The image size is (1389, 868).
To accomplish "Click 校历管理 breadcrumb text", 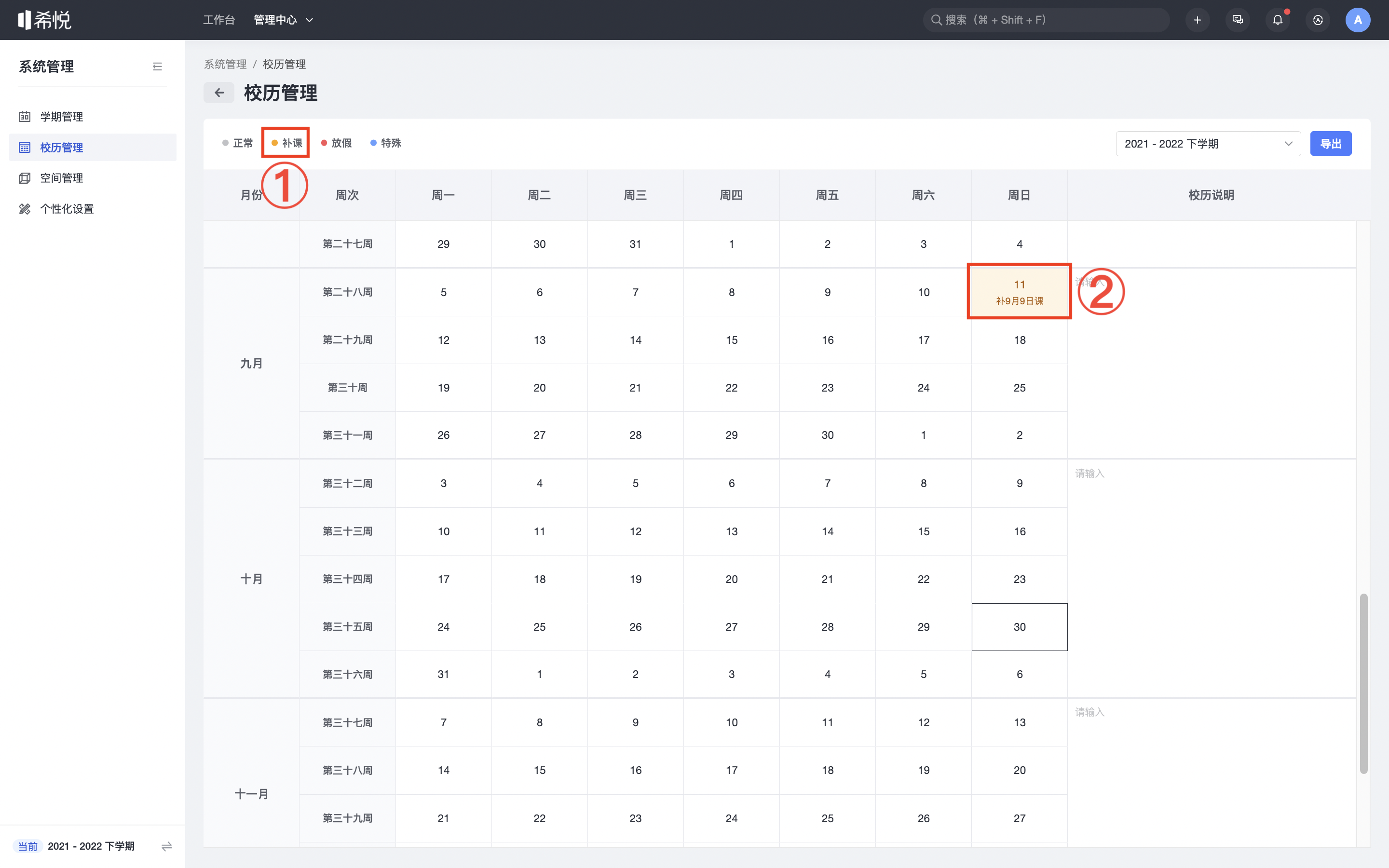I will click(x=284, y=64).
